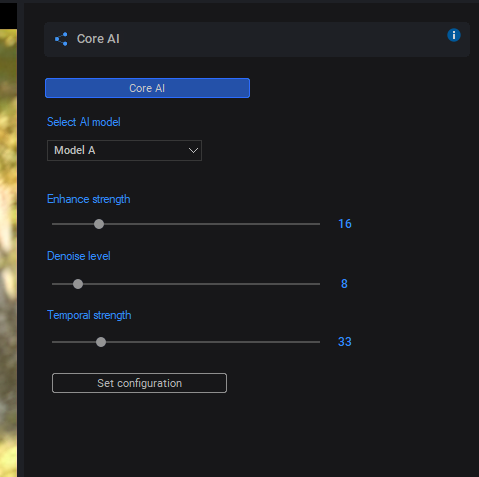Click the Denoise level slider handle
Image resolution: width=479 pixels, height=477 pixels.
[78, 284]
